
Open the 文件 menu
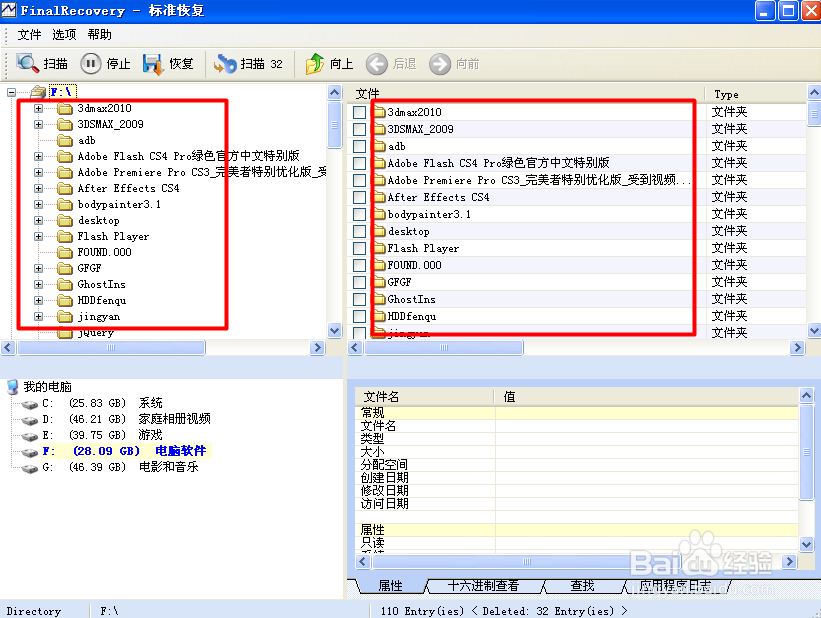point(29,35)
